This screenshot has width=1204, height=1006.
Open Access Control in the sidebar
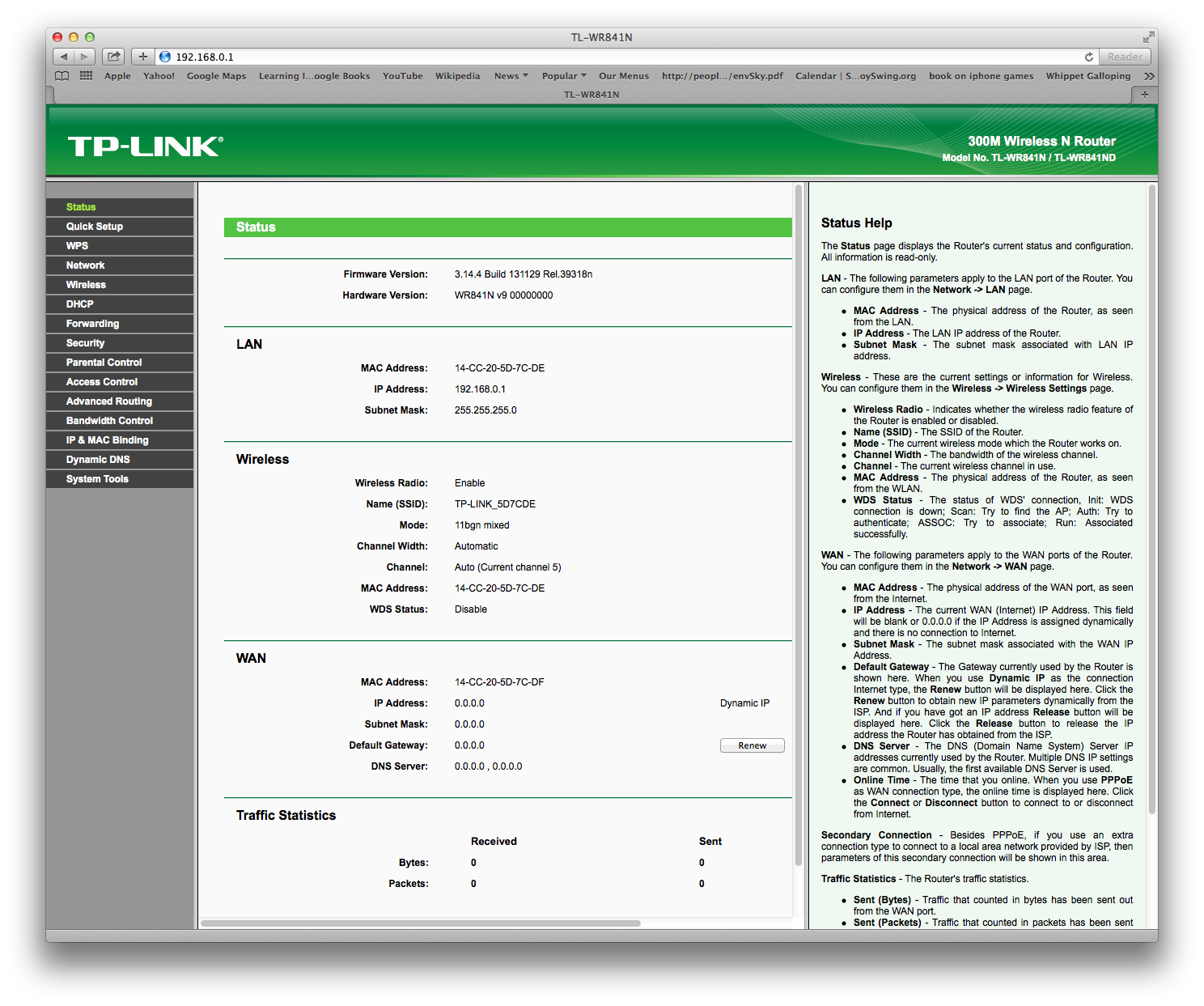120,382
